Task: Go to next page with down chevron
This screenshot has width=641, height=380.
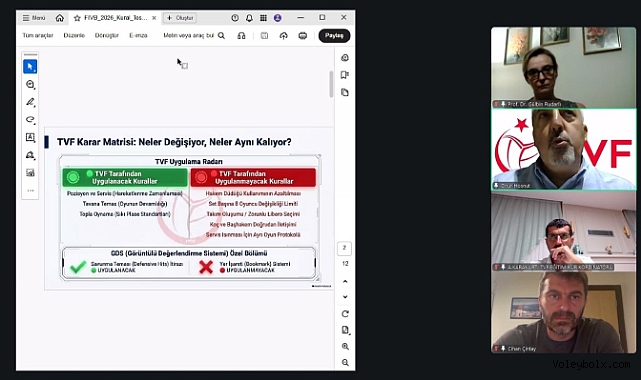Action: click(345, 297)
